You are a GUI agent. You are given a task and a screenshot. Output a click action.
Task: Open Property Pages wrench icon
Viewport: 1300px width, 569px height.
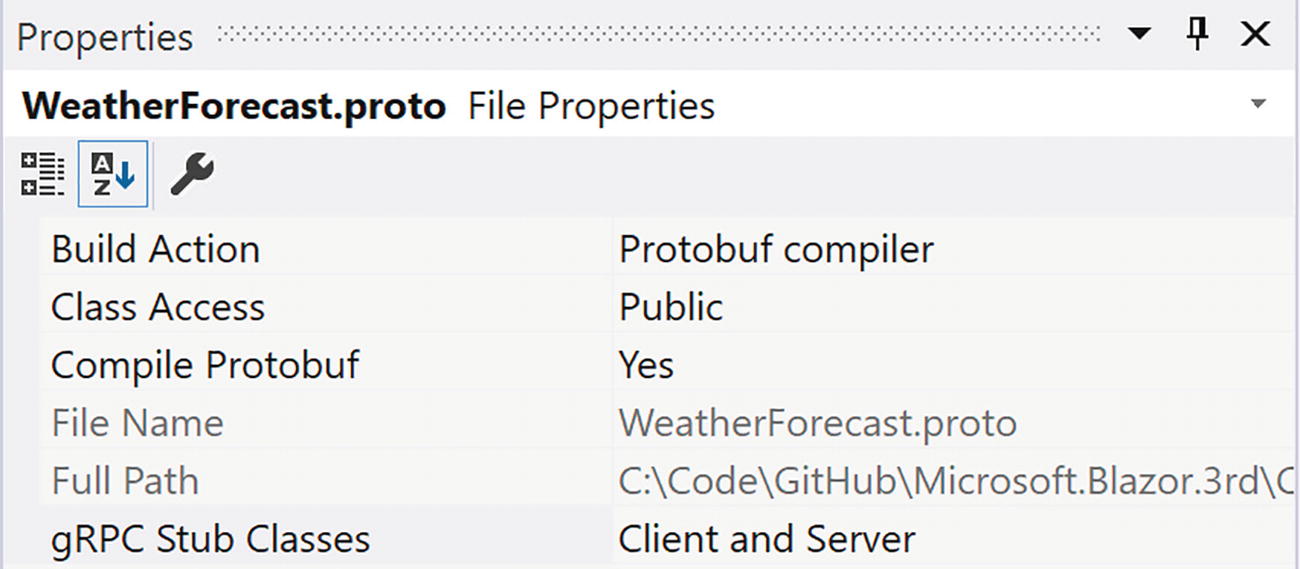[x=191, y=175]
